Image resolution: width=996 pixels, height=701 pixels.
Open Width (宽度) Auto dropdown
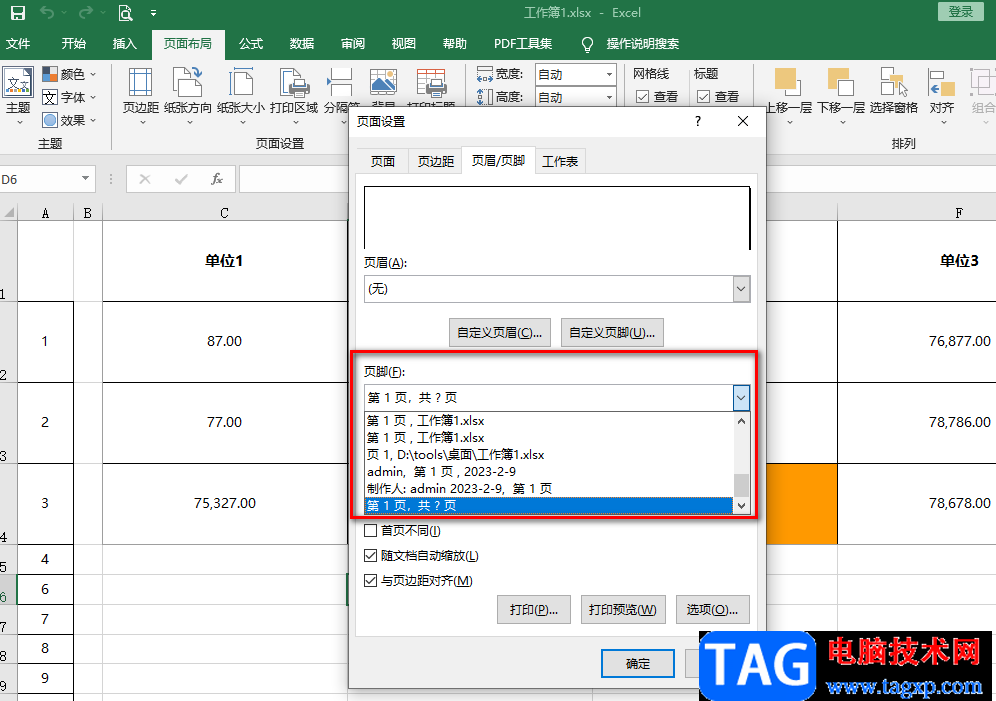click(609, 74)
